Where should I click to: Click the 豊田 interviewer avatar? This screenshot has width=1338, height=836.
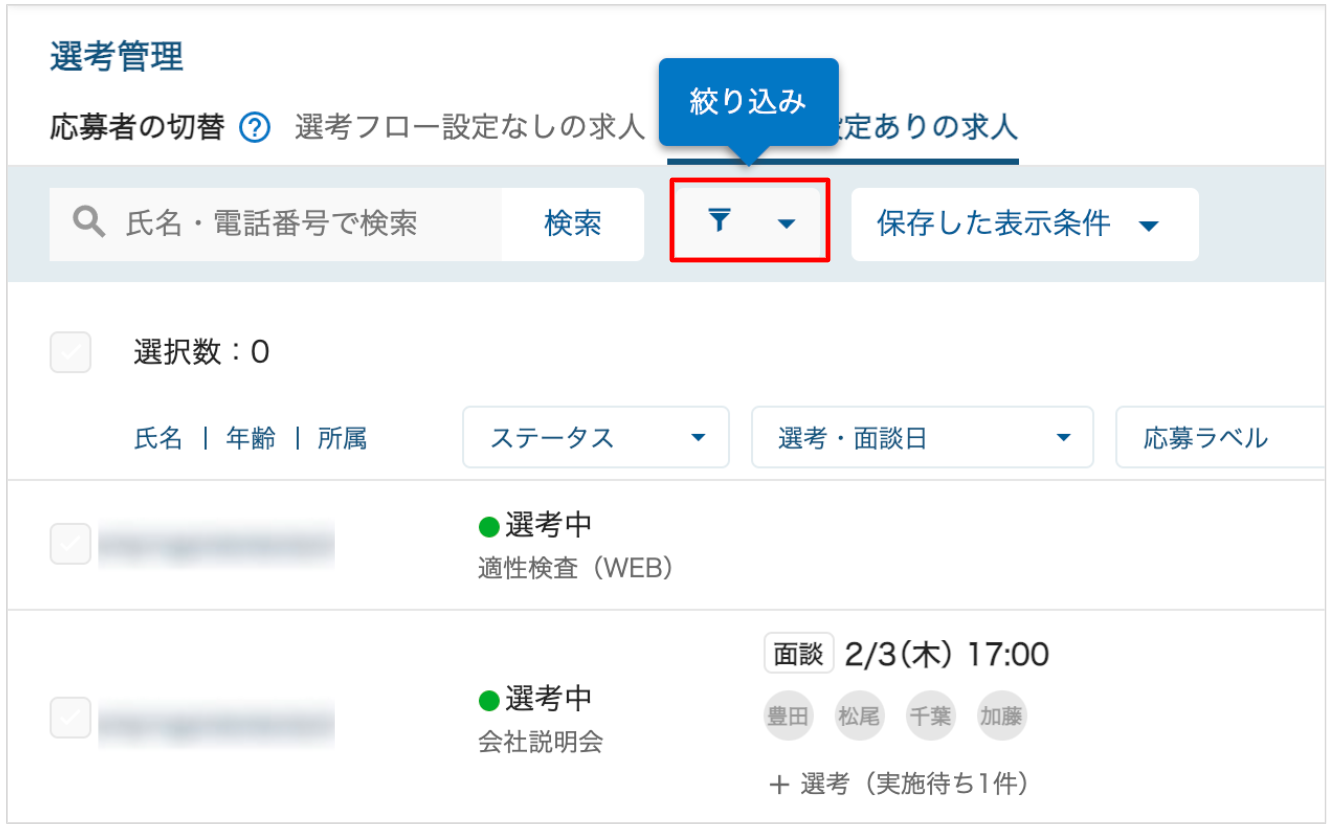pos(789,716)
